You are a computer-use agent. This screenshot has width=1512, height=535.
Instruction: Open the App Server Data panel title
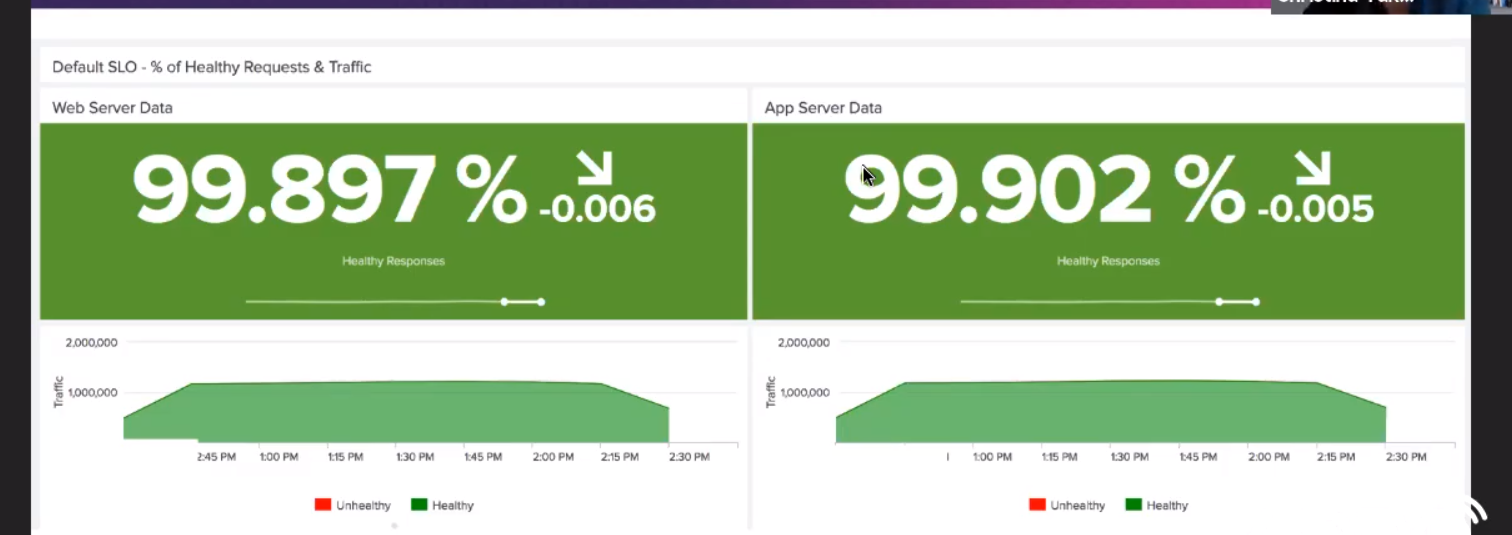[823, 108]
